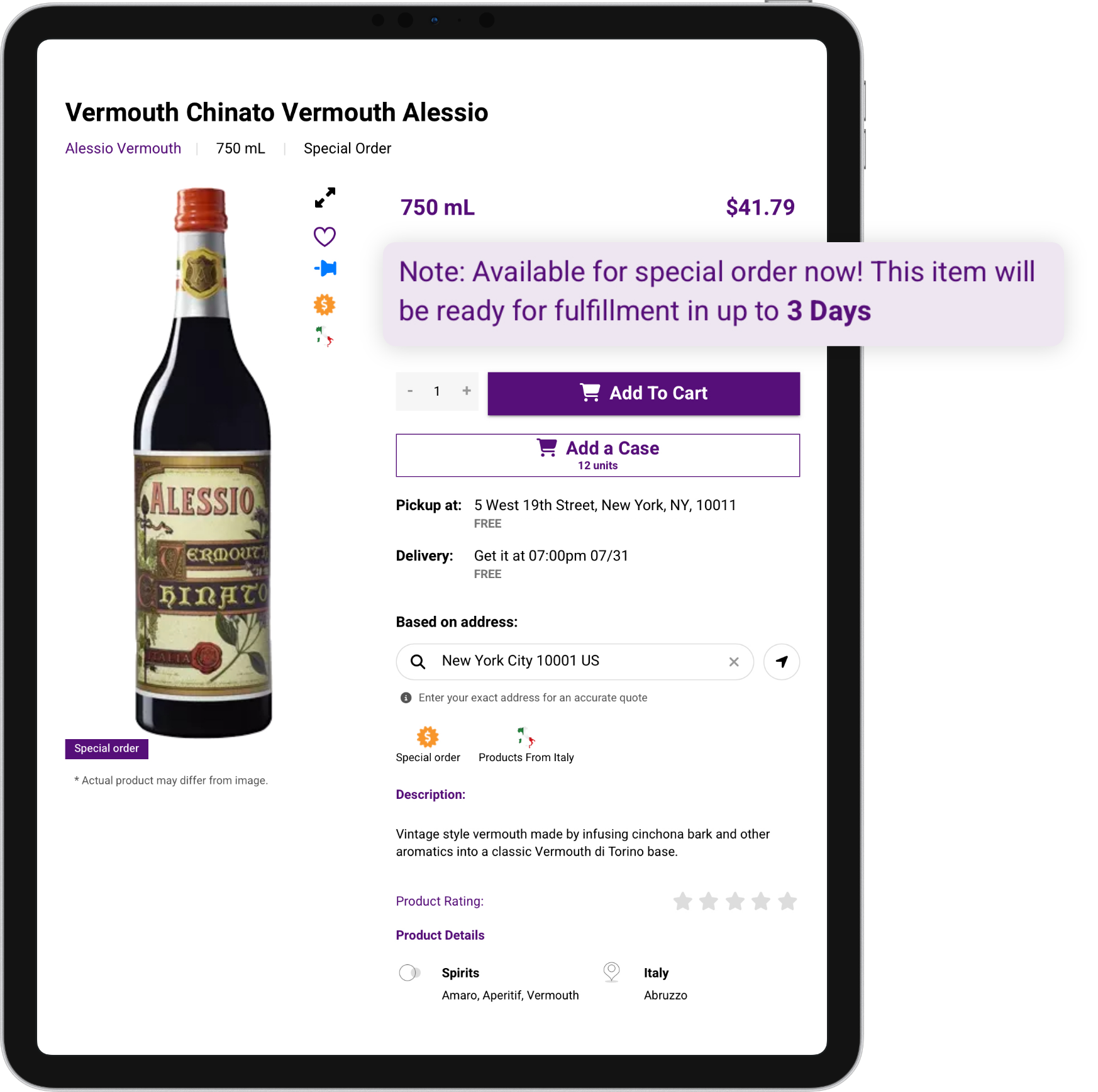Viewport: 1098px width, 1092px height.
Task: Use current location arrow button
Action: click(781, 662)
